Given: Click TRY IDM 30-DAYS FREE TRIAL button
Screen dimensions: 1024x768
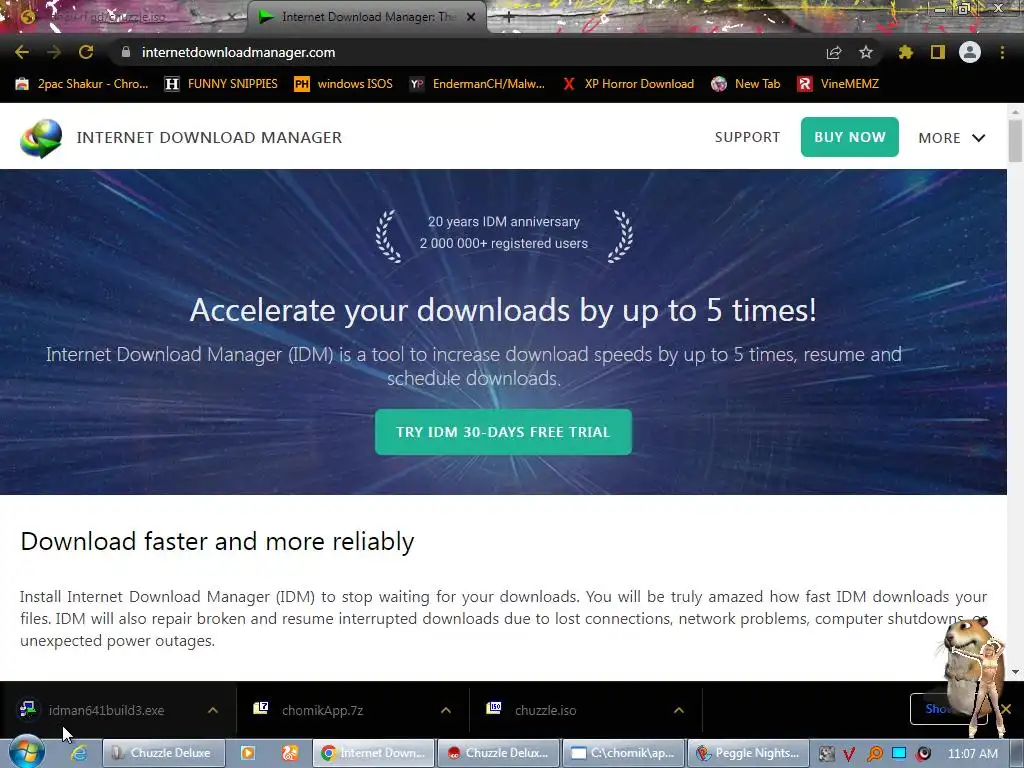Looking at the screenshot, I should click(x=503, y=432).
